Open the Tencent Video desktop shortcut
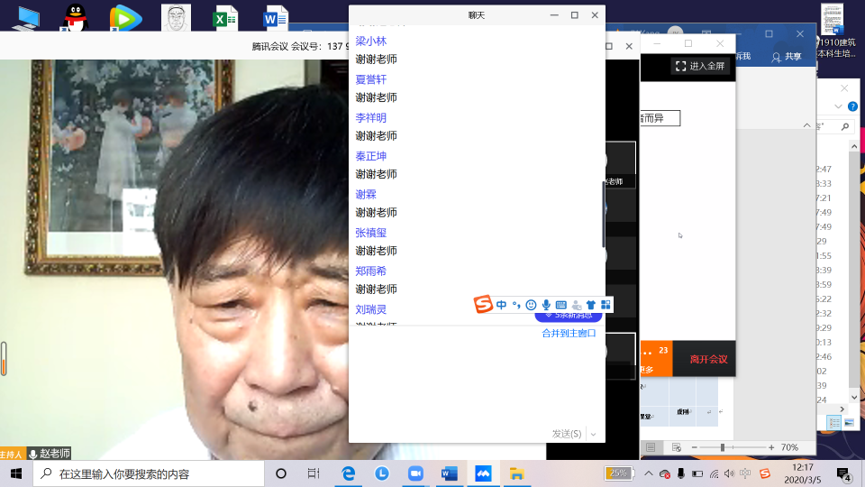The height and width of the screenshot is (487, 865). [x=125, y=18]
